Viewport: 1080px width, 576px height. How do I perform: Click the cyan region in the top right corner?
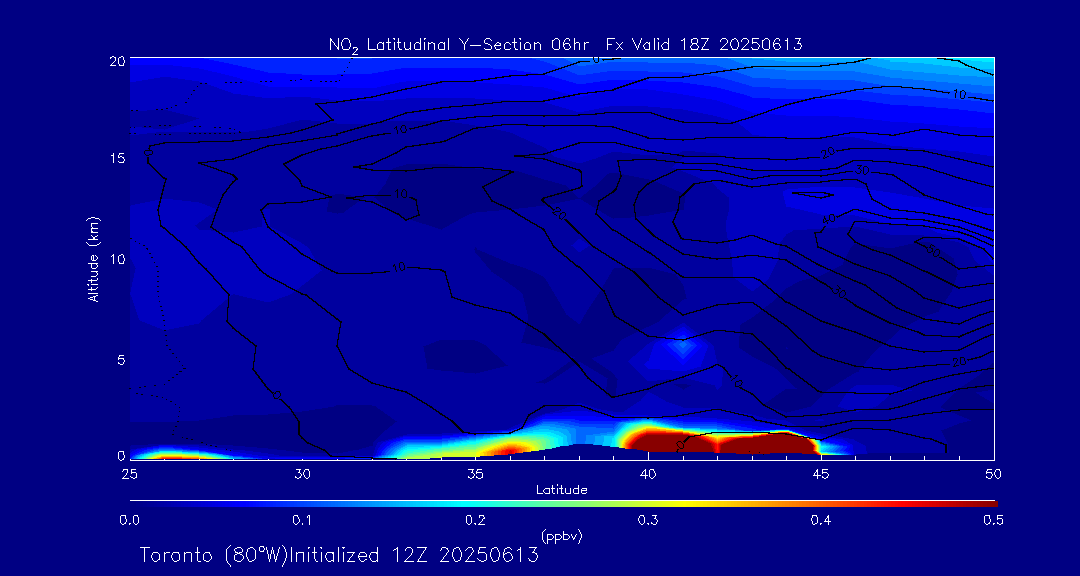978,70
